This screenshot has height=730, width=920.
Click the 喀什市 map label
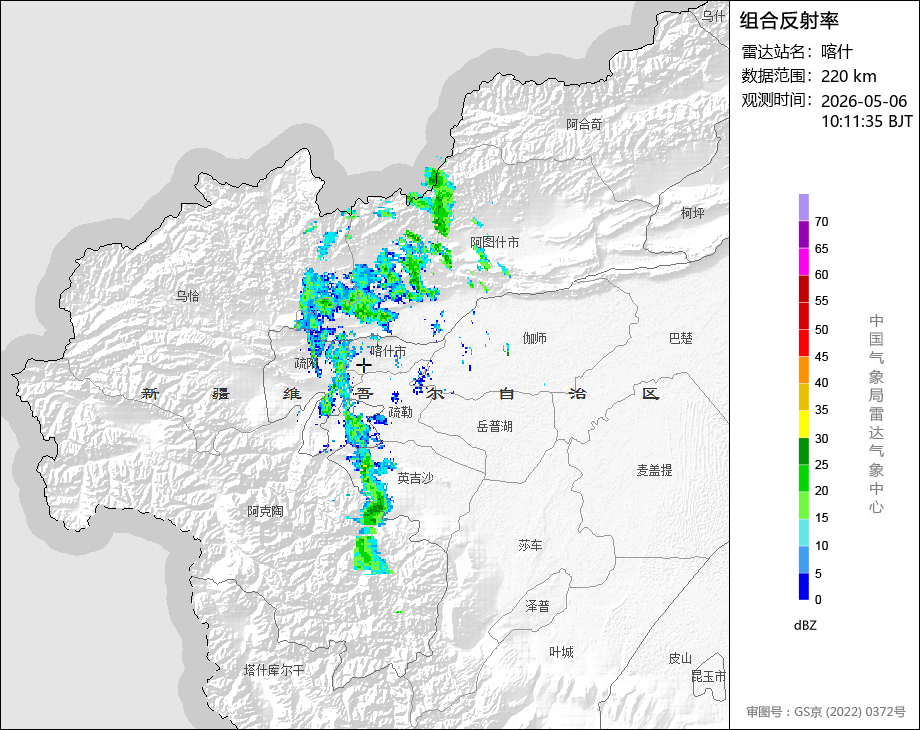[388, 351]
